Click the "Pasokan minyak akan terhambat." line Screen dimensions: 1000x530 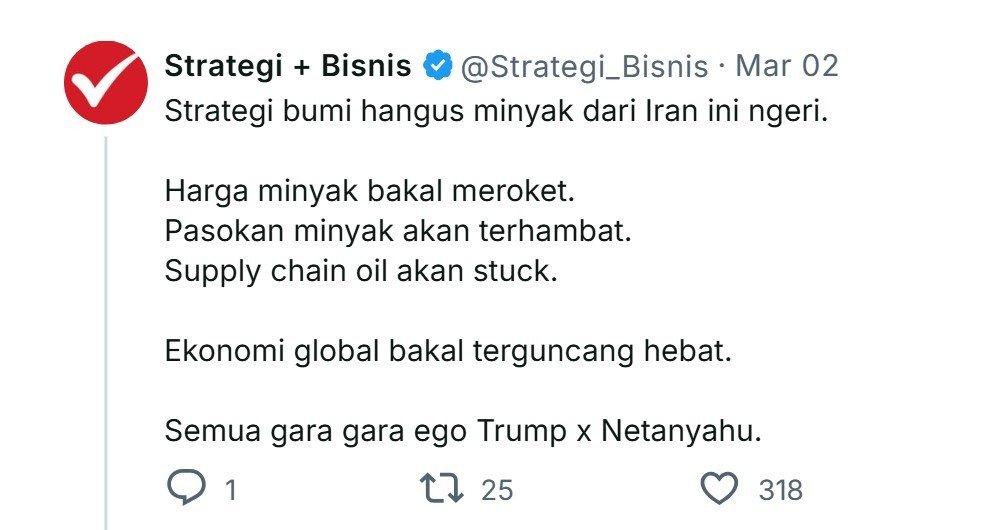tap(398, 230)
